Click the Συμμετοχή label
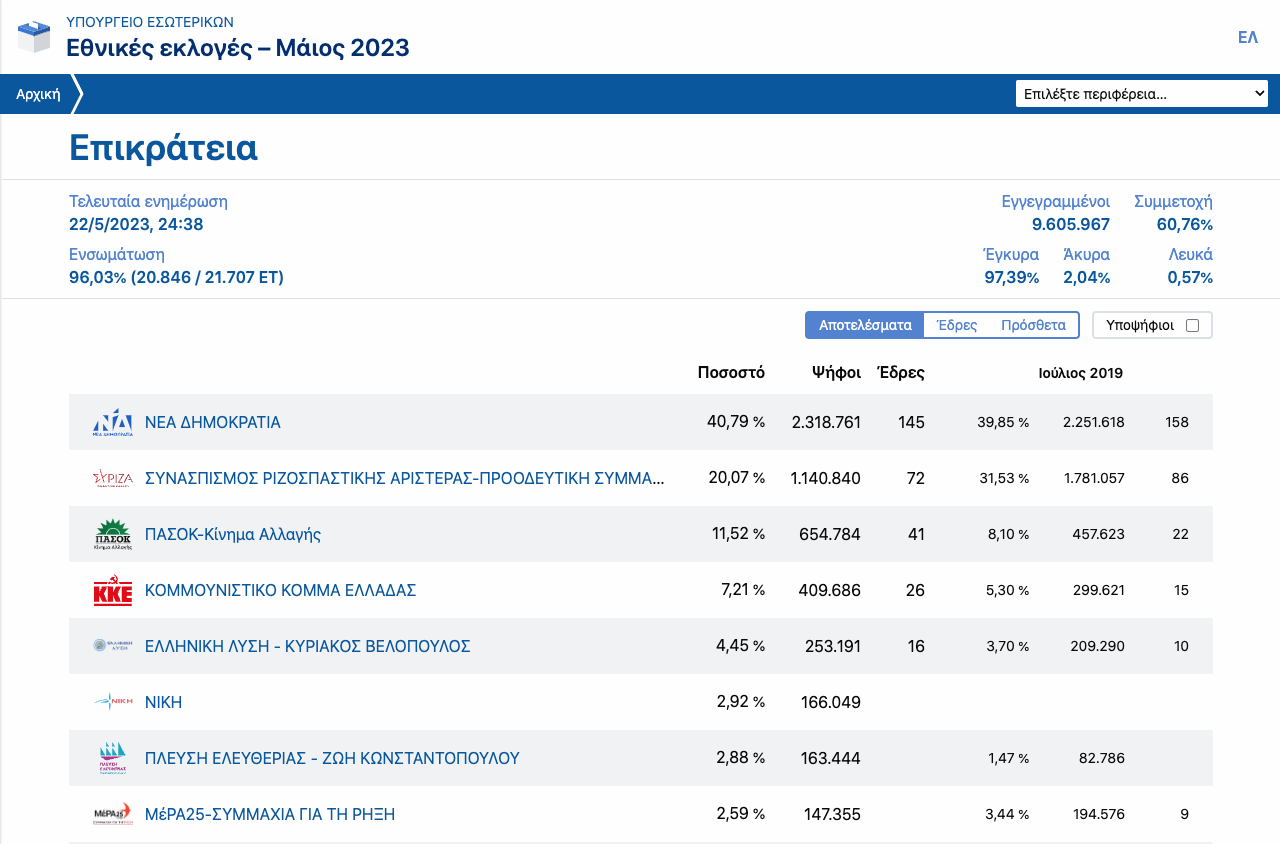1280x844 pixels. (x=1173, y=201)
